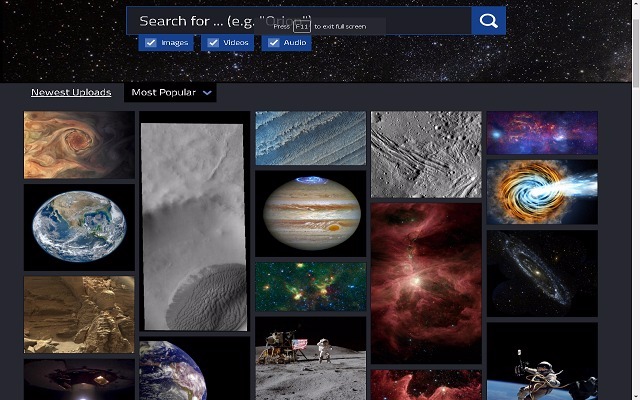View the astronaut and lunar module photo

pos(311,358)
